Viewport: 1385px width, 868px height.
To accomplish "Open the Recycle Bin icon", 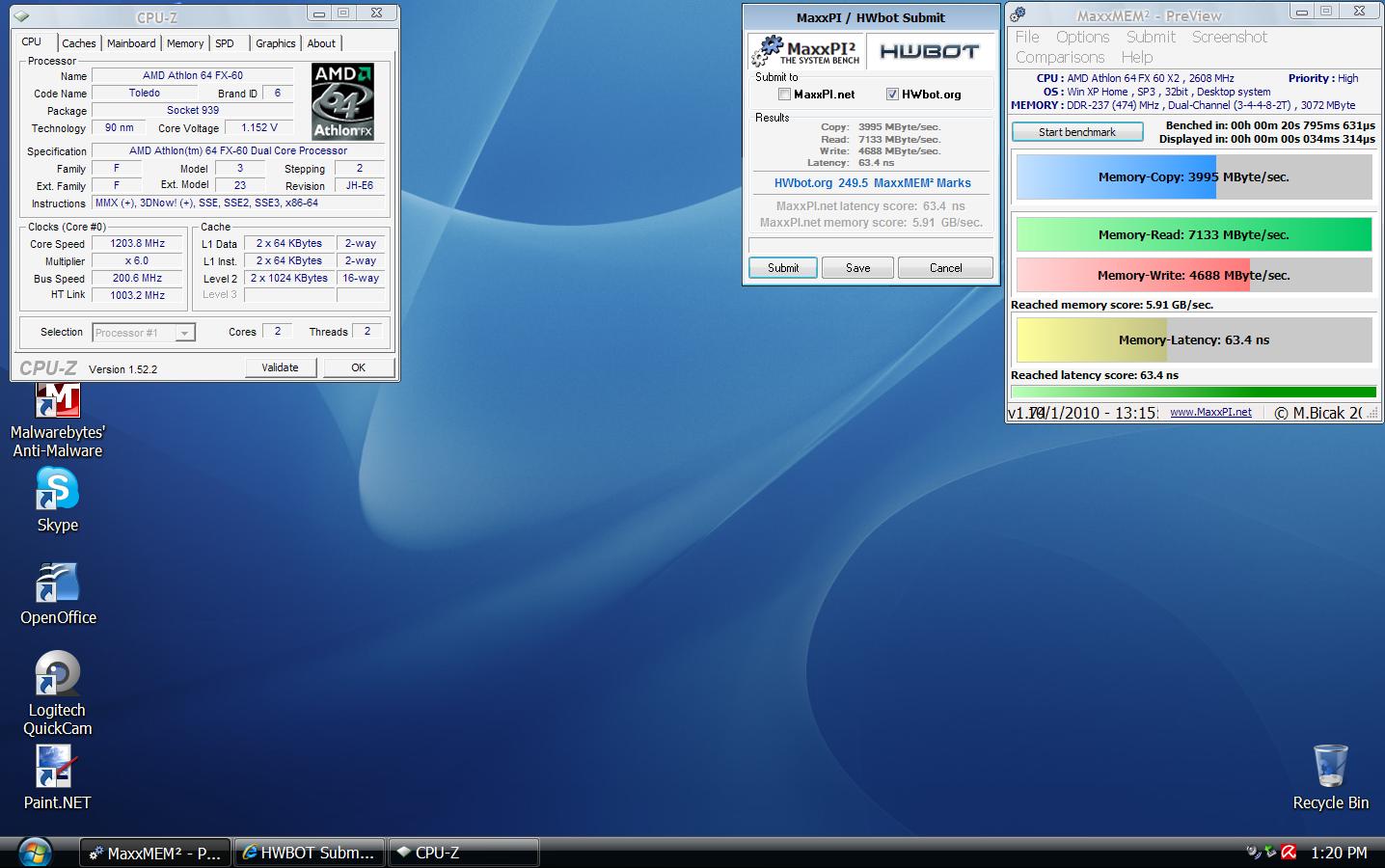I will point(1330,777).
